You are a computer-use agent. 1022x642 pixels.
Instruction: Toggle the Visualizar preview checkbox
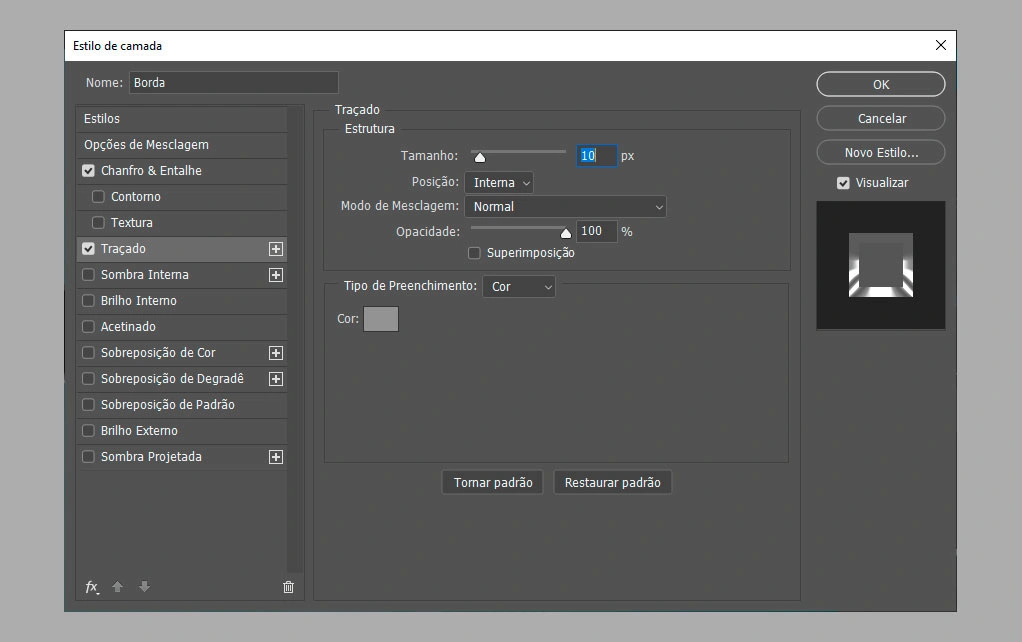pyautogui.click(x=843, y=183)
